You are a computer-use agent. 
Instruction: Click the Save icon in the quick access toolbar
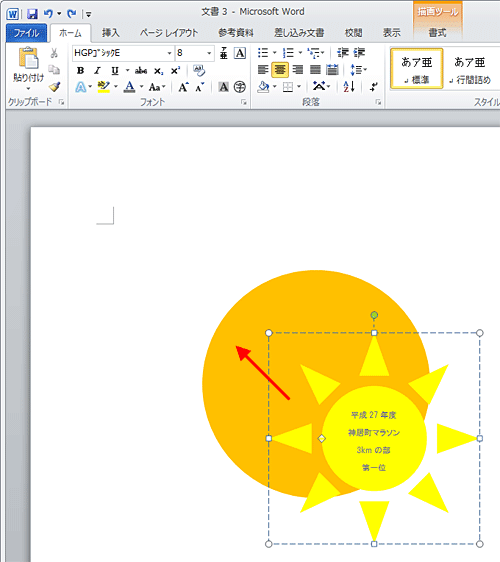click(32, 14)
